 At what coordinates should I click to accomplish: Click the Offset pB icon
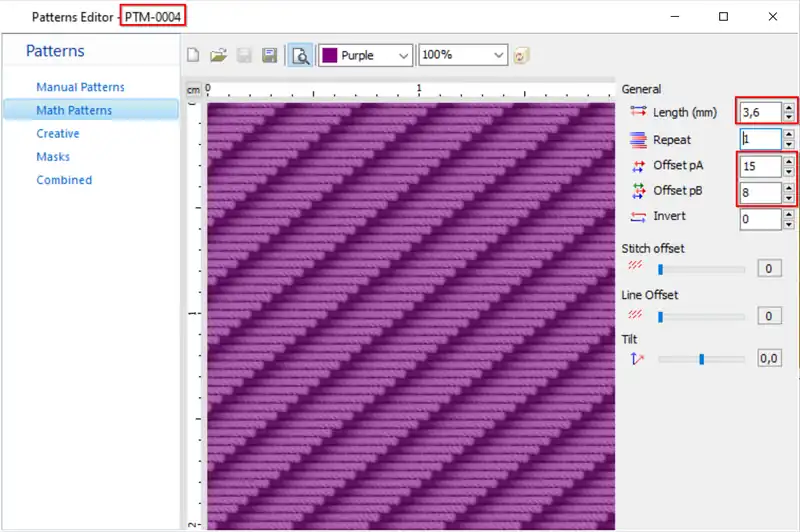click(638, 191)
